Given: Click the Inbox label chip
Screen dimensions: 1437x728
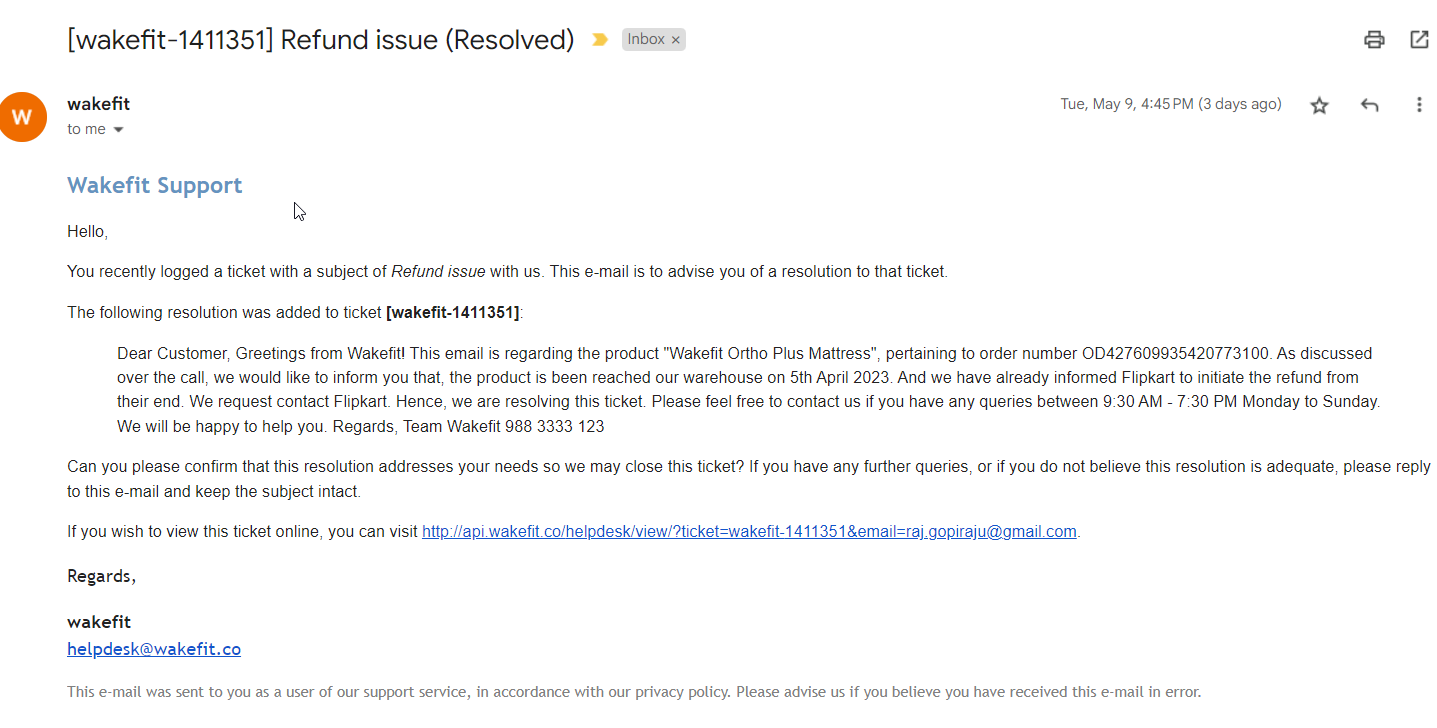Looking at the screenshot, I should pos(645,40).
